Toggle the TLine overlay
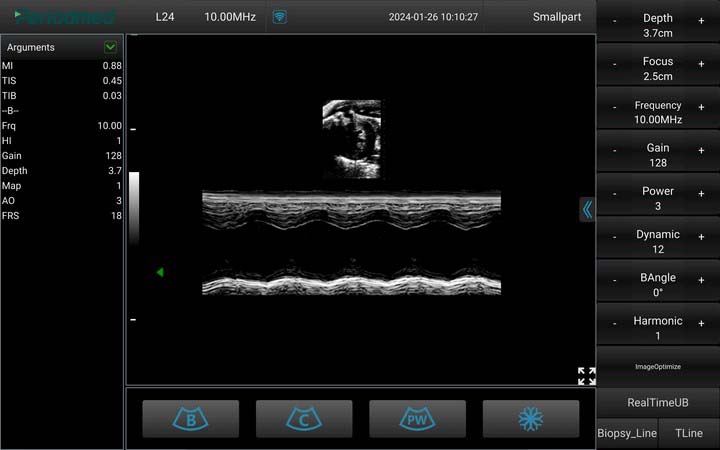This screenshot has width=720, height=450. (688, 433)
